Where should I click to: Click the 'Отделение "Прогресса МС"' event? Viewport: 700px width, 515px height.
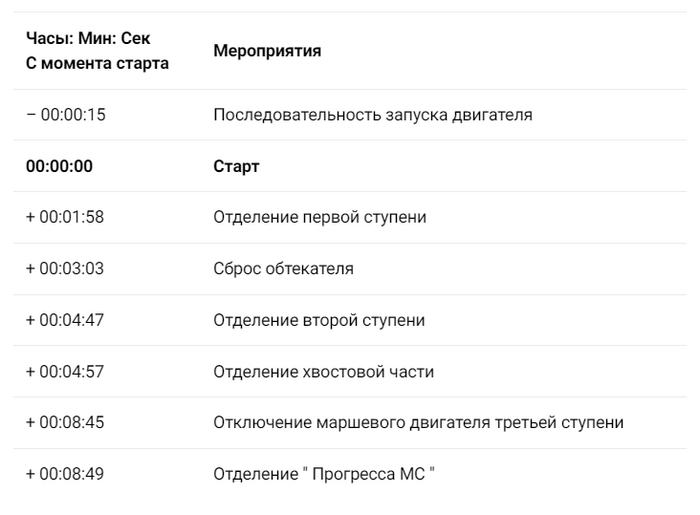(x=324, y=474)
